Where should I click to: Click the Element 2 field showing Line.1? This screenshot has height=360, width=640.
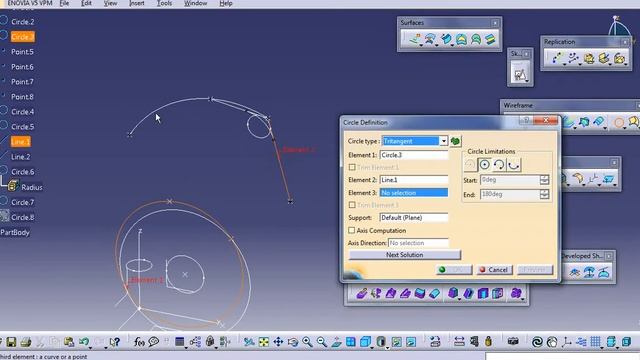(413, 180)
